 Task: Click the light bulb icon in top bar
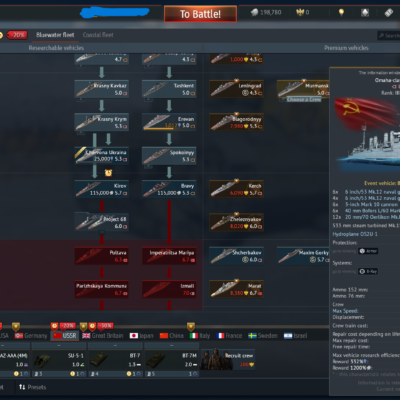(x=341, y=13)
